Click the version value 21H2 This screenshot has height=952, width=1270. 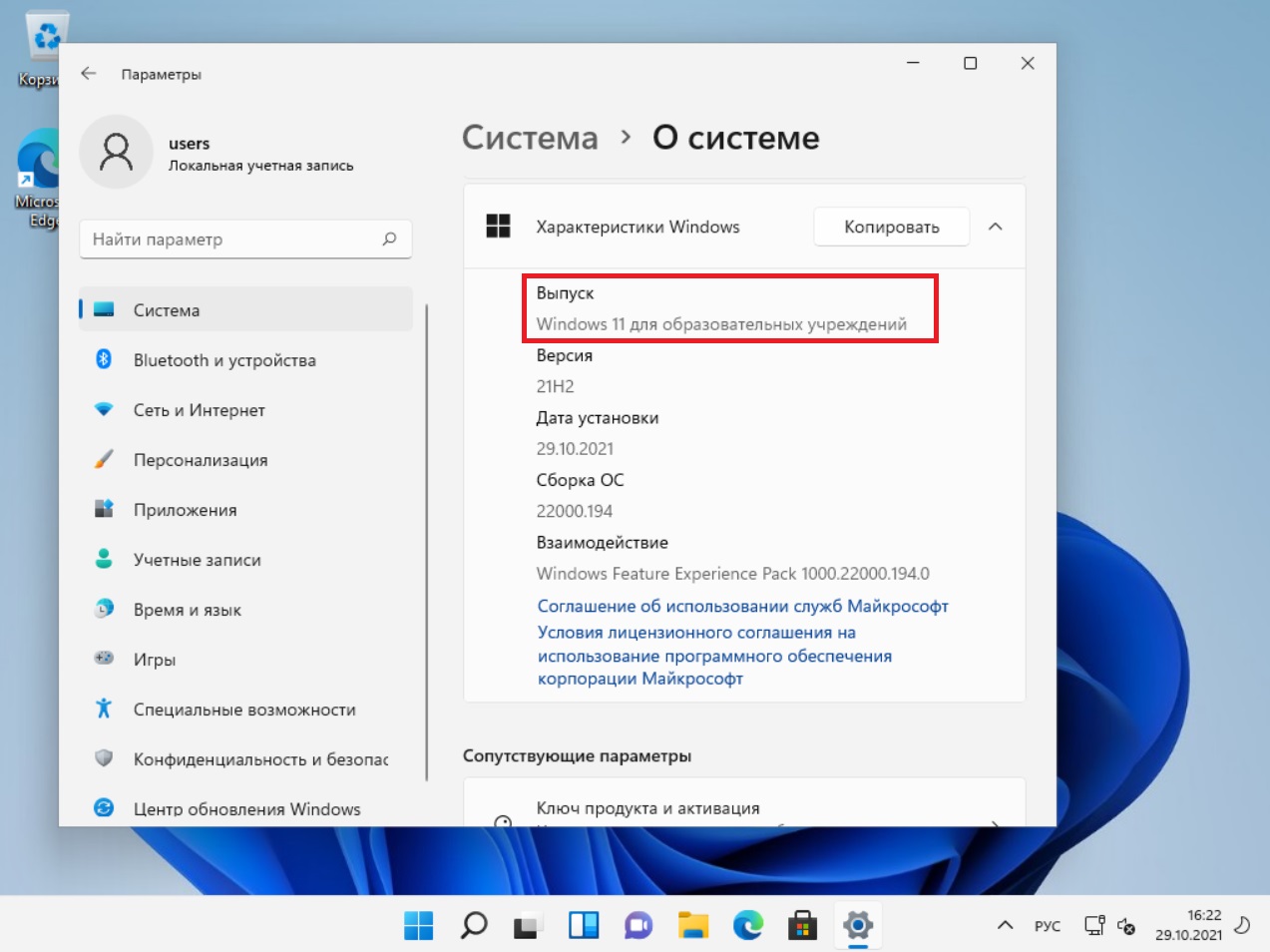555,386
